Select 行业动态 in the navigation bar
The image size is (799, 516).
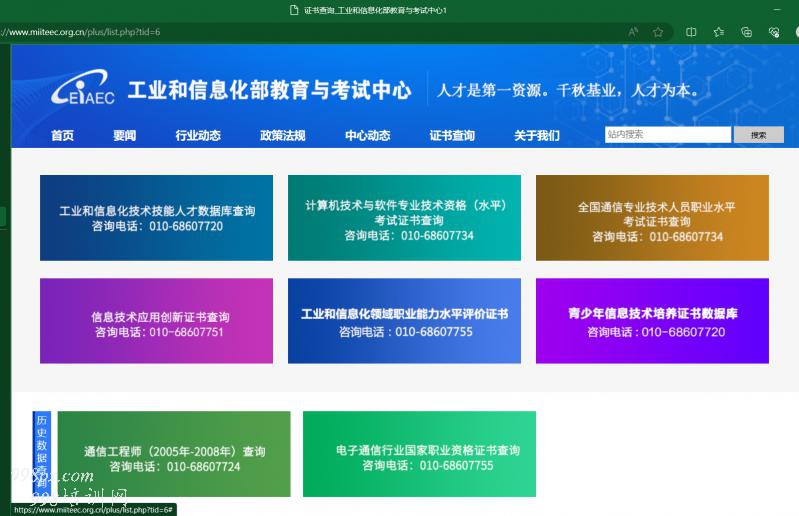click(x=198, y=136)
